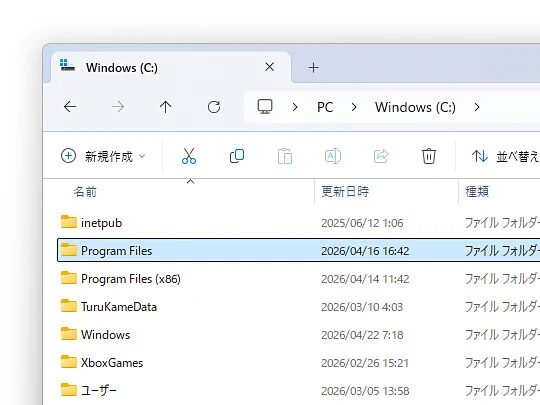This screenshot has height=405, width=540.
Task: Click the date 2026/04/22 7:18
Action: (x=362, y=335)
